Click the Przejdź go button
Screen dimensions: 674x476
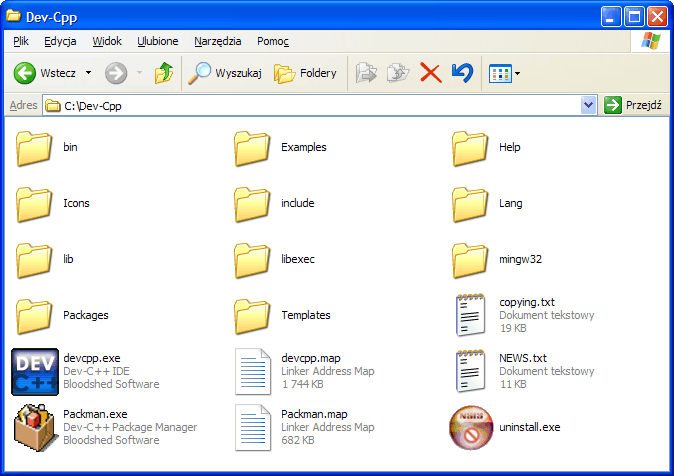[x=633, y=105]
